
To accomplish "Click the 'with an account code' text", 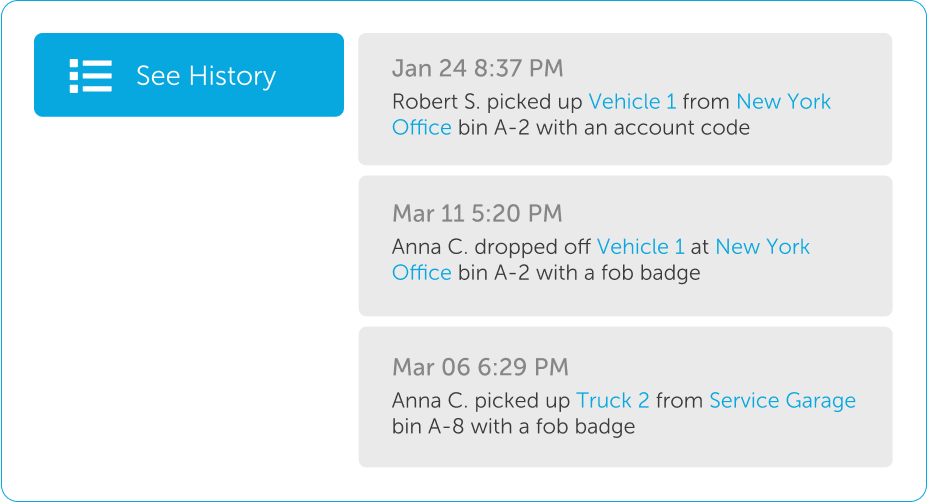I will 643,128.
